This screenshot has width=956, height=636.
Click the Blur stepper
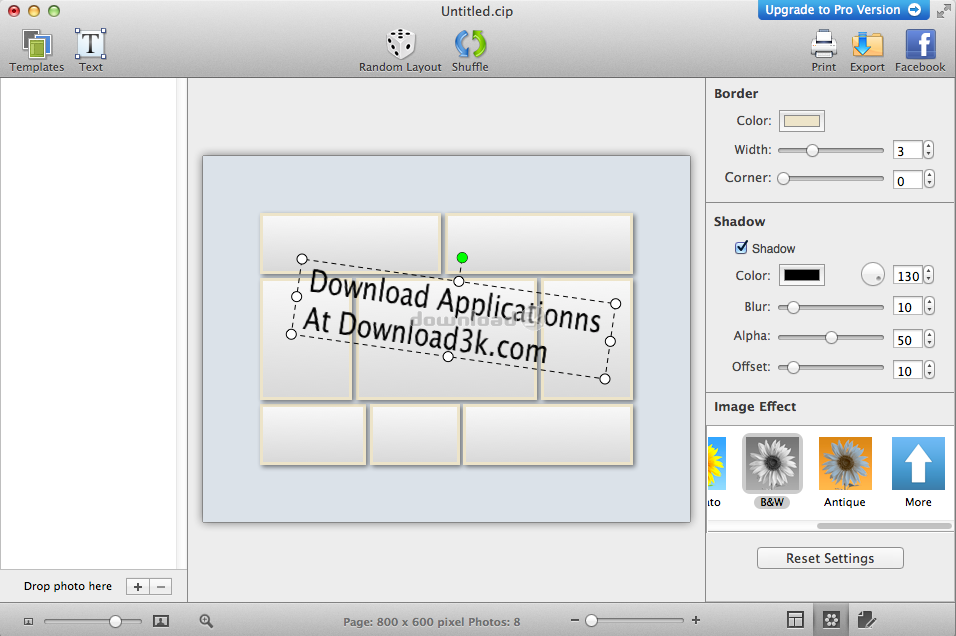point(929,306)
